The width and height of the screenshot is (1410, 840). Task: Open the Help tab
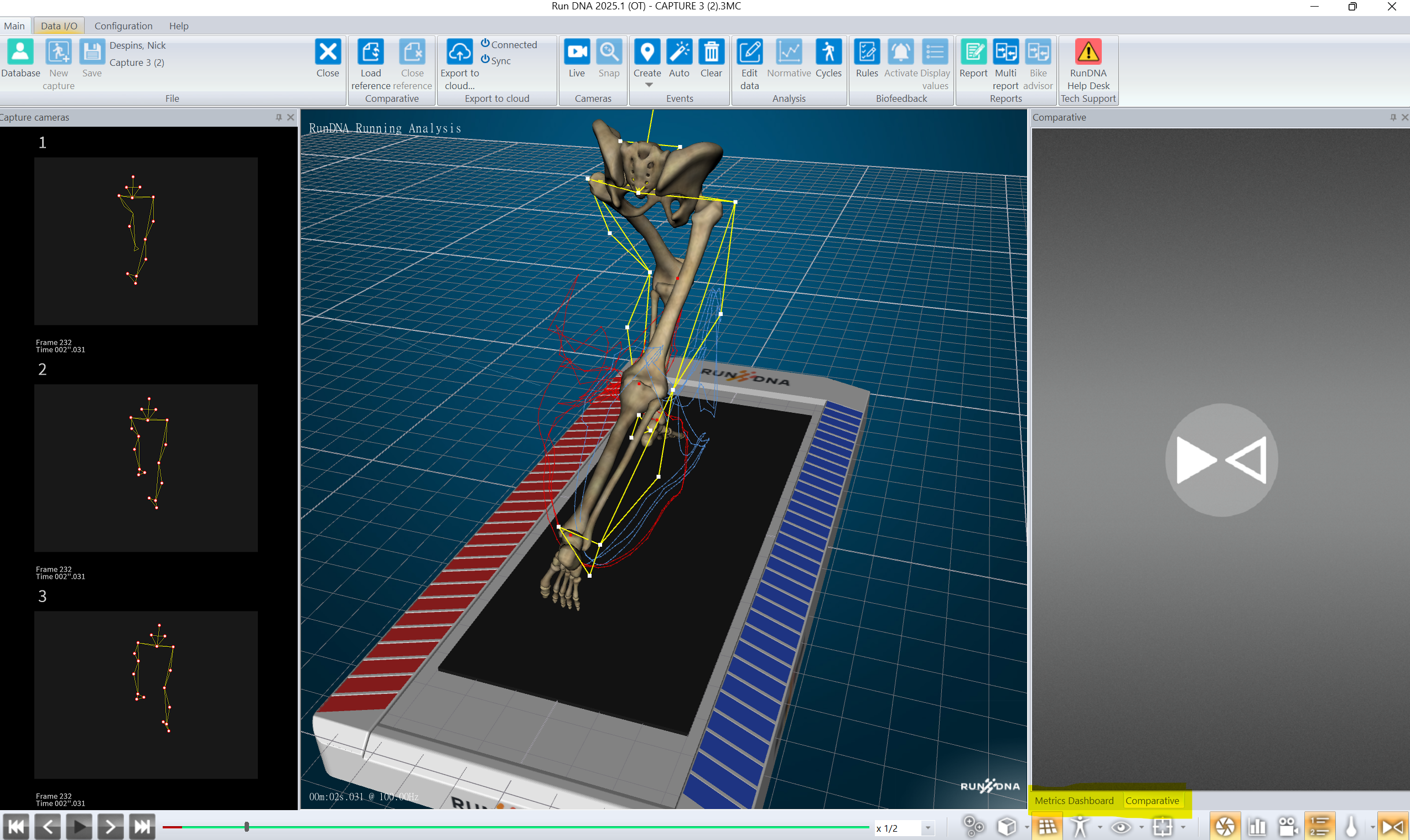[x=179, y=26]
